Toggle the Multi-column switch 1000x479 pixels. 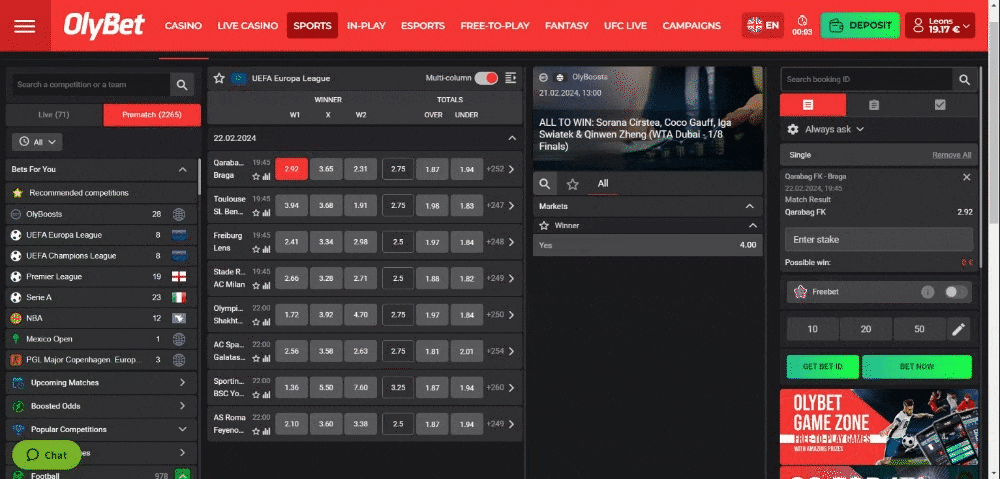point(486,78)
